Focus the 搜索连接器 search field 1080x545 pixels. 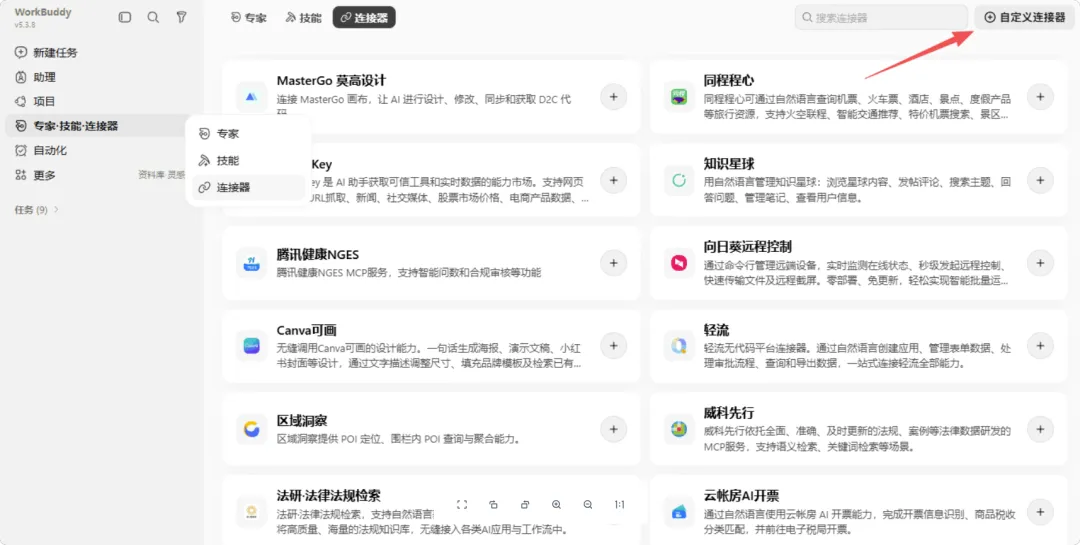[x=881, y=18]
